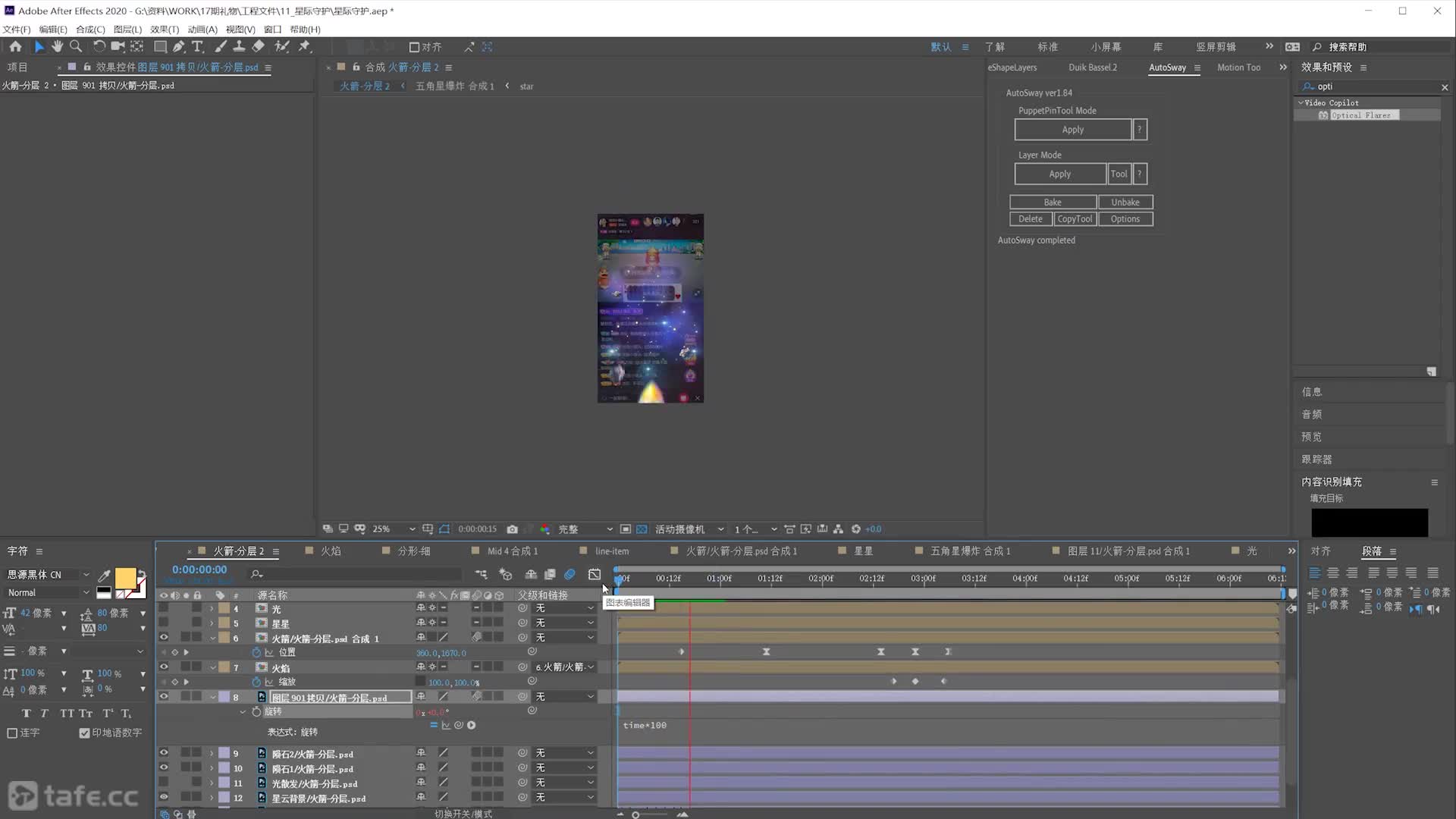The image size is (1456, 819).
Task: Open the Graph Editor in the timeline
Action: (x=595, y=574)
